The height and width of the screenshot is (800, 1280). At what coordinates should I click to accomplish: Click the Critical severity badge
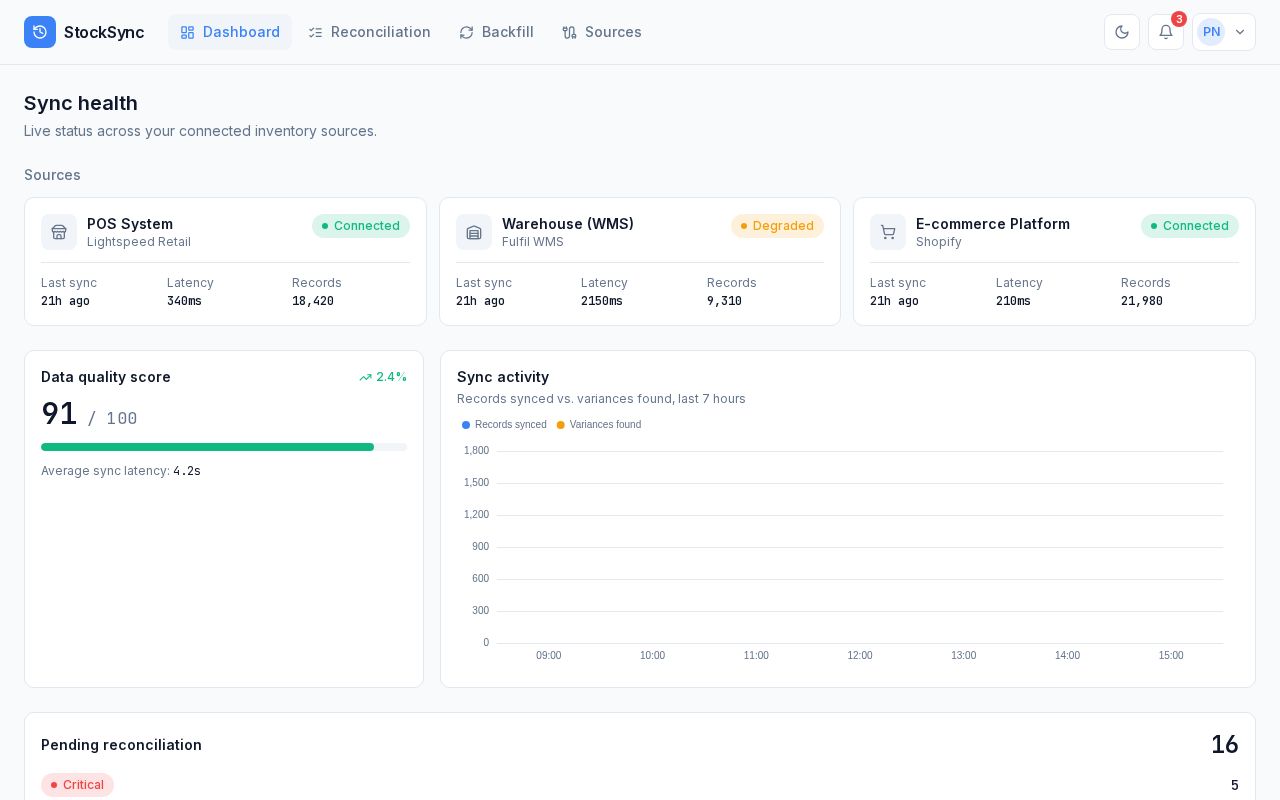(77, 785)
